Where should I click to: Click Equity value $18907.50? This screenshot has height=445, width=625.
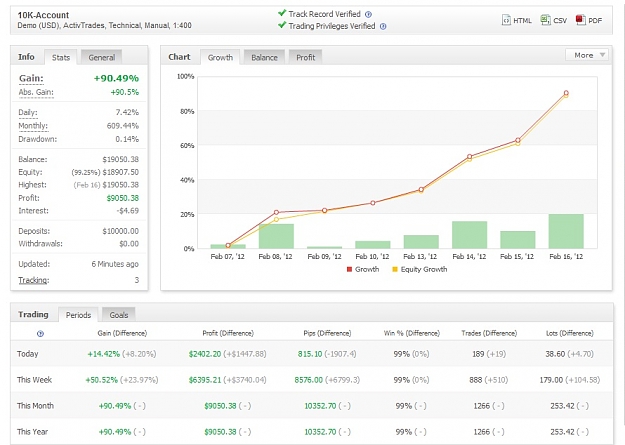pyautogui.click(x=120, y=172)
